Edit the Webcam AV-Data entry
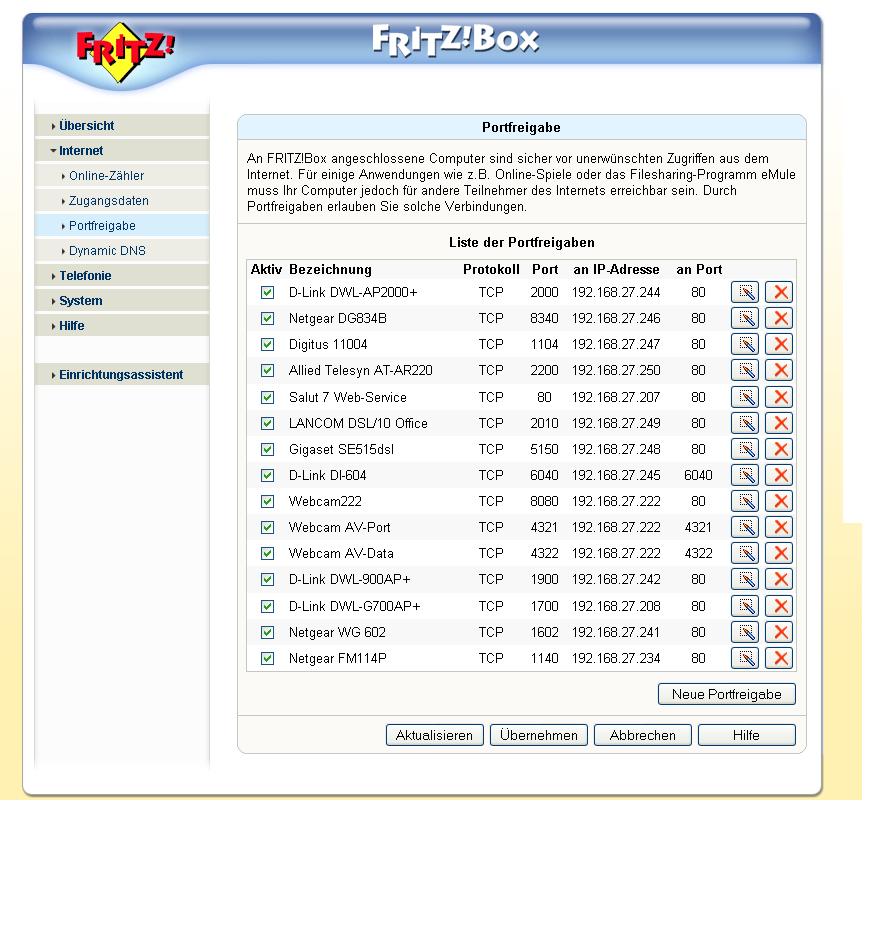The height and width of the screenshot is (933, 878). pos(745,553)
